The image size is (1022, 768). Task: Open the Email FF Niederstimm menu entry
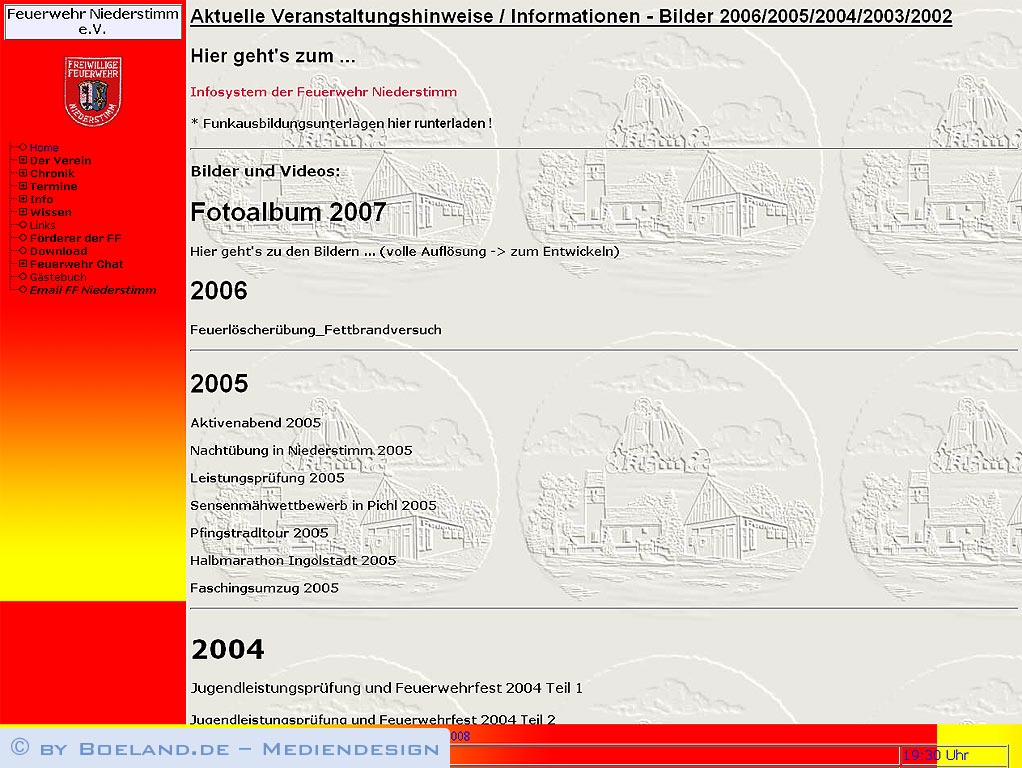(92, 290)
